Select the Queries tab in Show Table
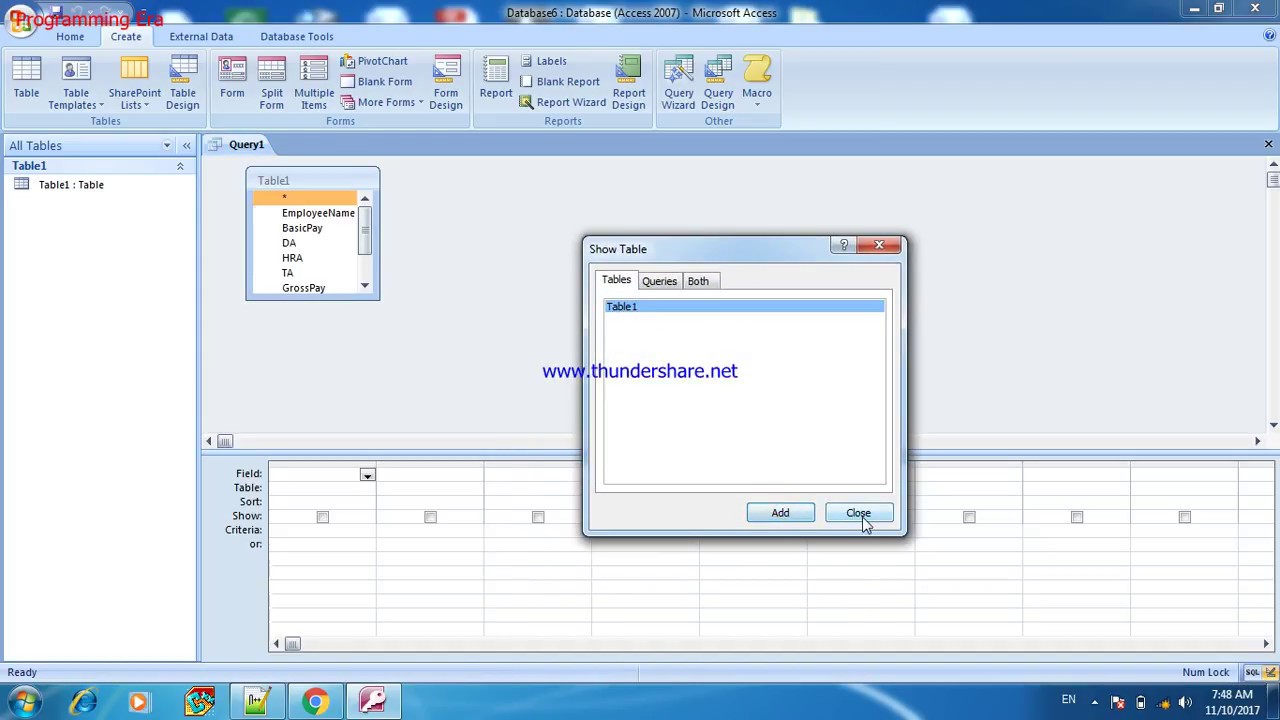The height and width of the screenshot is (720, 1280). pyautogui.click(x=659, y=281)
